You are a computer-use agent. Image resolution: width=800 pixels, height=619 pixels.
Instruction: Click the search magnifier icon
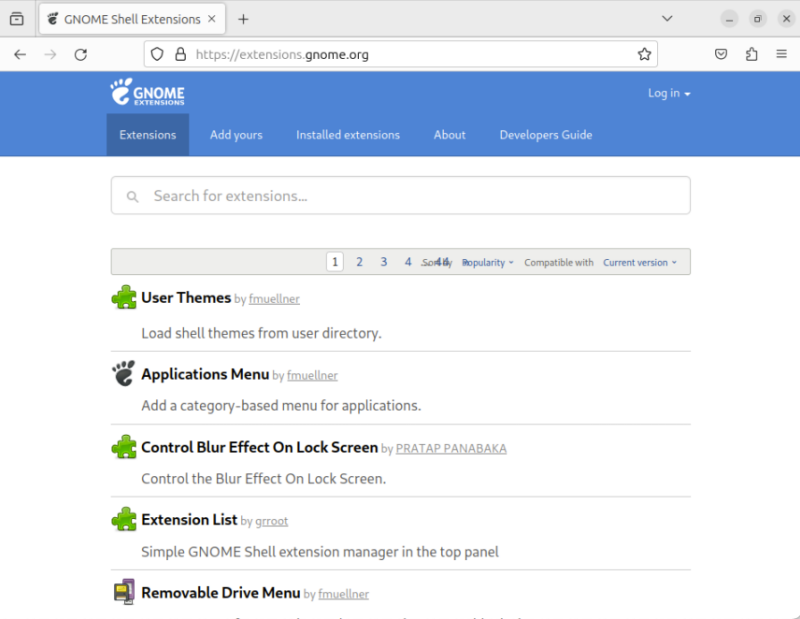click(x=132, y=196)
